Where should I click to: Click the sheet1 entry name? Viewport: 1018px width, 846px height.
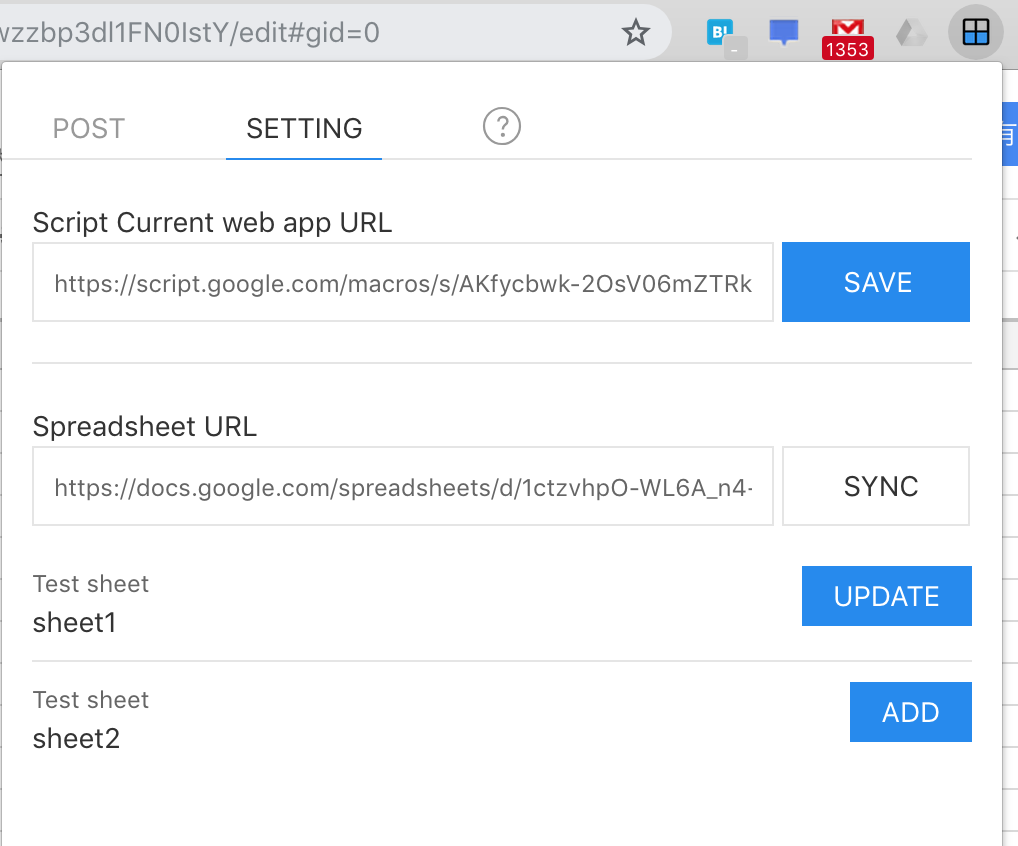75,623
